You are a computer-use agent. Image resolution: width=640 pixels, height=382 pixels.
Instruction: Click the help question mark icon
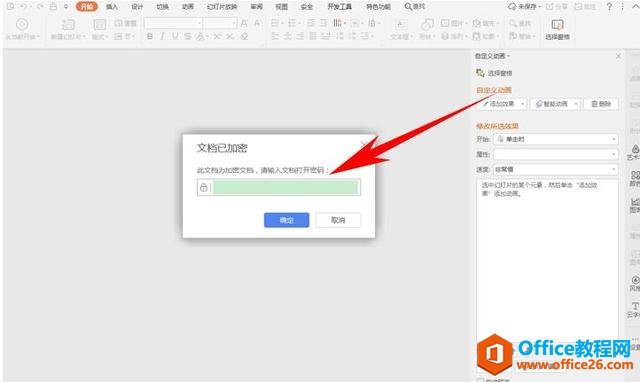(x=609, y=7)
